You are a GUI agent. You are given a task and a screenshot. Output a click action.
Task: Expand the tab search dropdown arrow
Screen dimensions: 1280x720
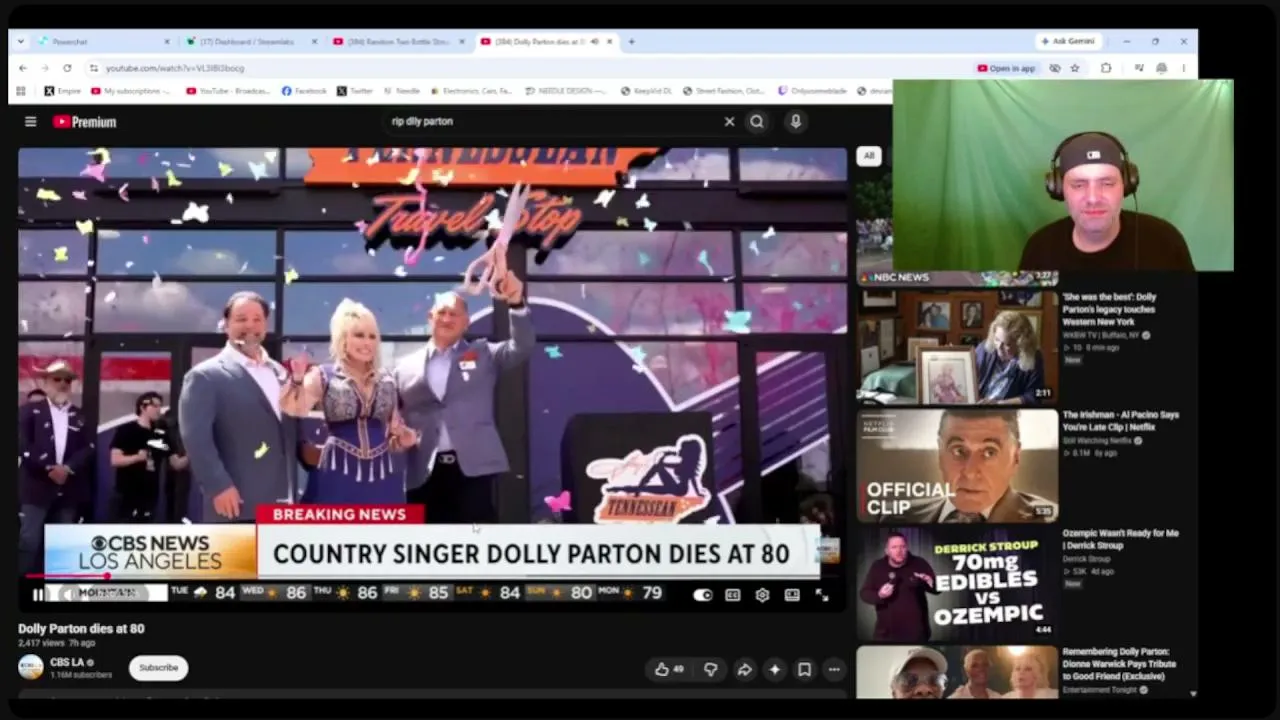click(21, 42)
